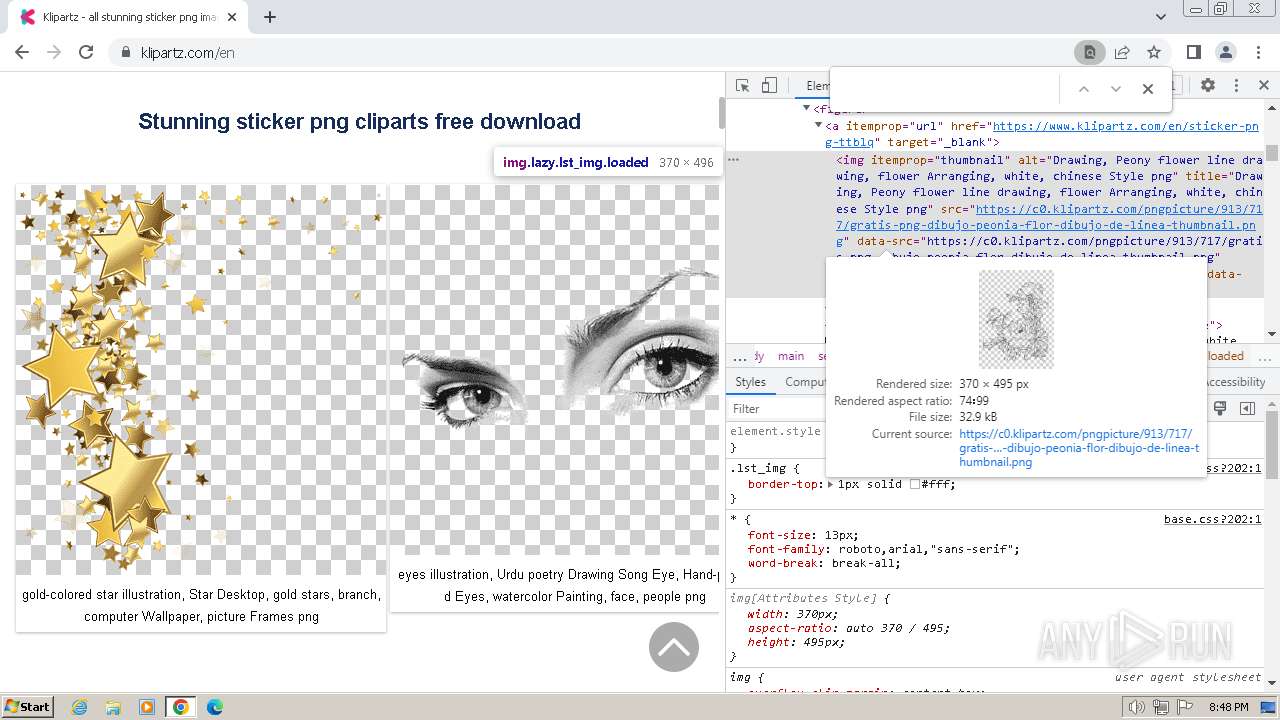
Task: Open the gold-colored star illustration thumbnail
Action: [201, 380]
